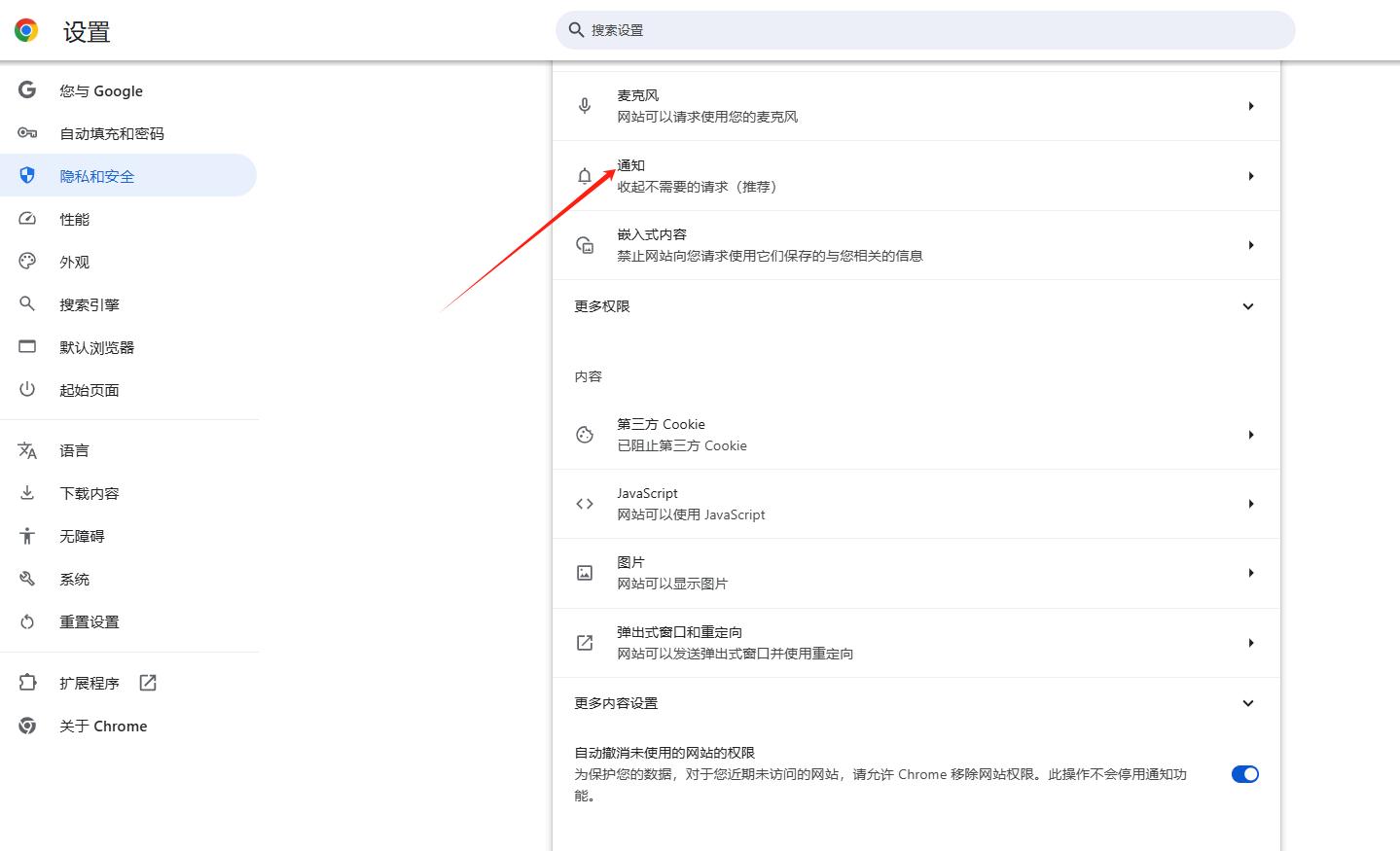Click the browser window icon for 默认浏览器

(x=27, y=346)
